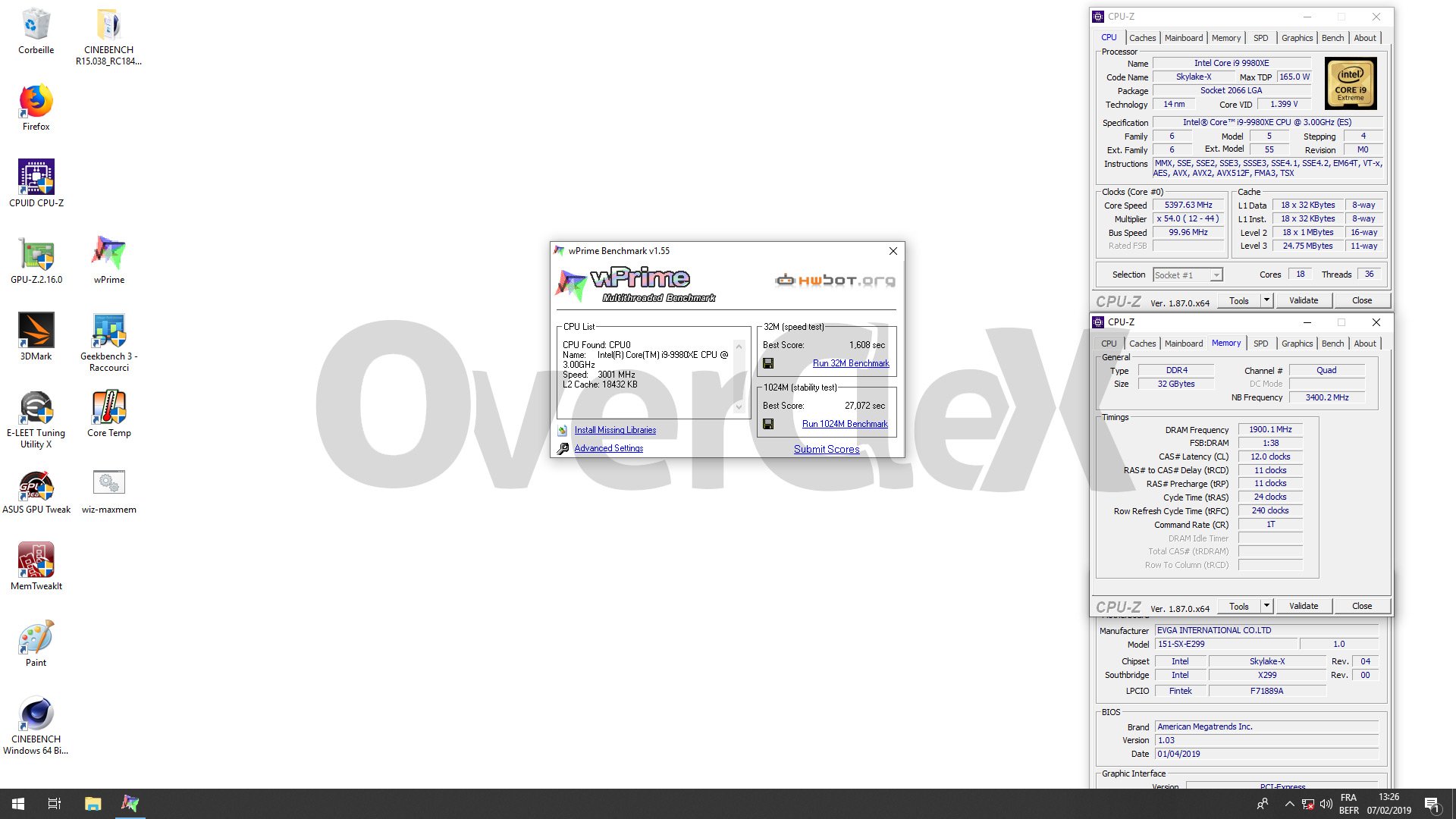Open the Graphics tab in top CPU-Z
The image size is (1456, 819).
click(1297, 38)
